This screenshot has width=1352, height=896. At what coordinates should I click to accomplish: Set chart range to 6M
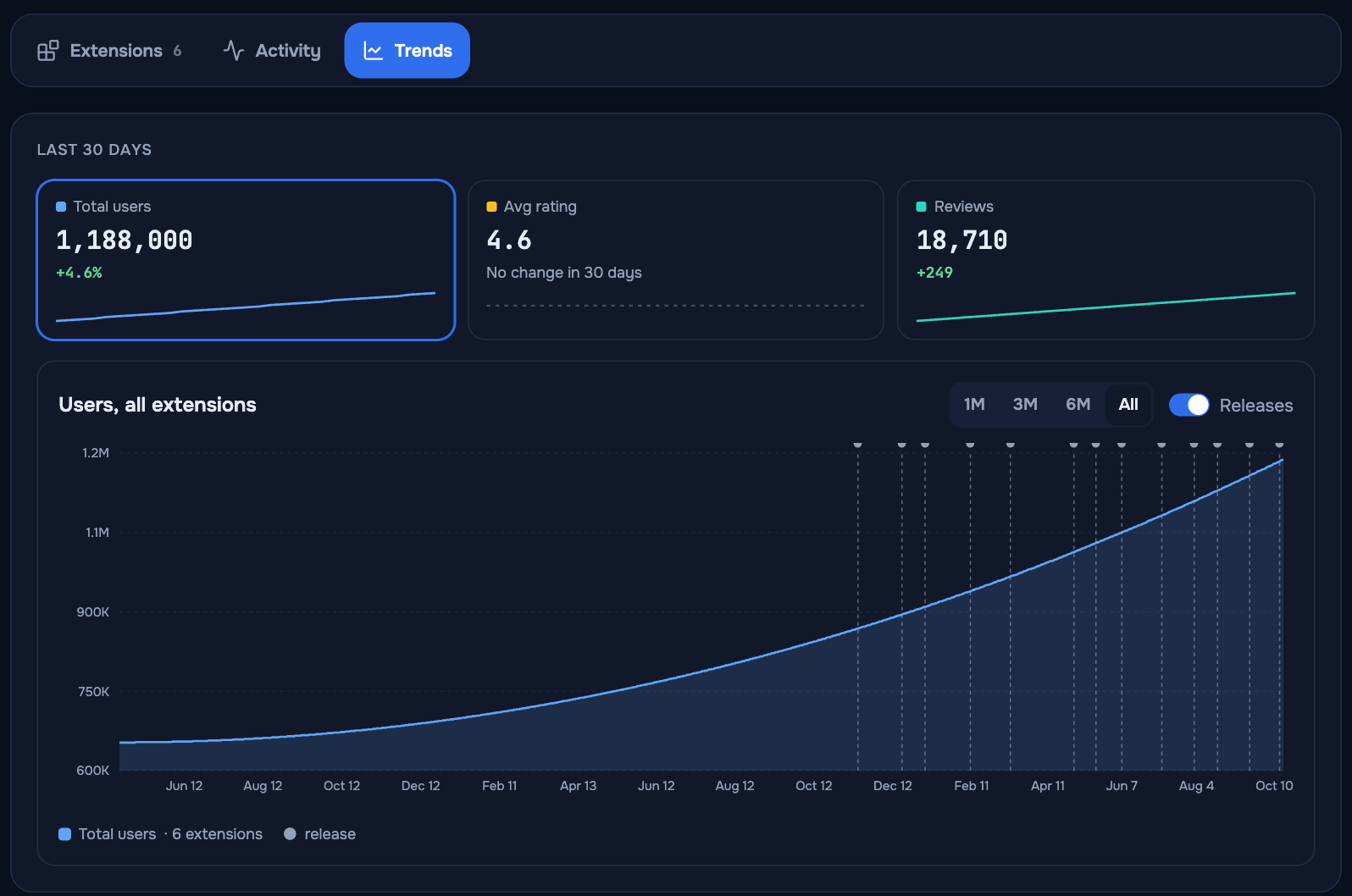(1078, 405)
